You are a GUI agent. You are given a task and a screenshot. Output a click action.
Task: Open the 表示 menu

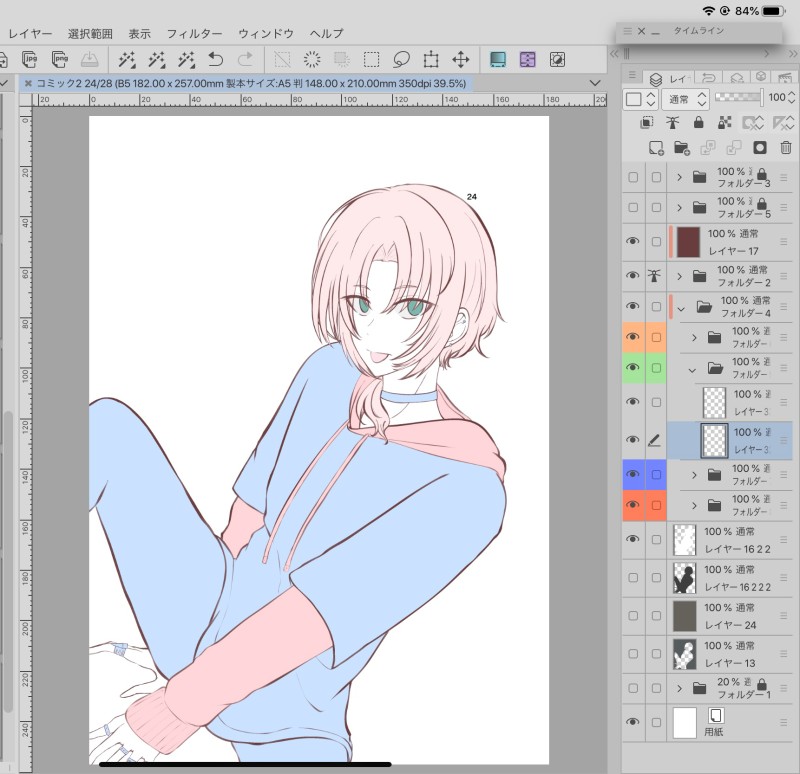tap(139, 34)
